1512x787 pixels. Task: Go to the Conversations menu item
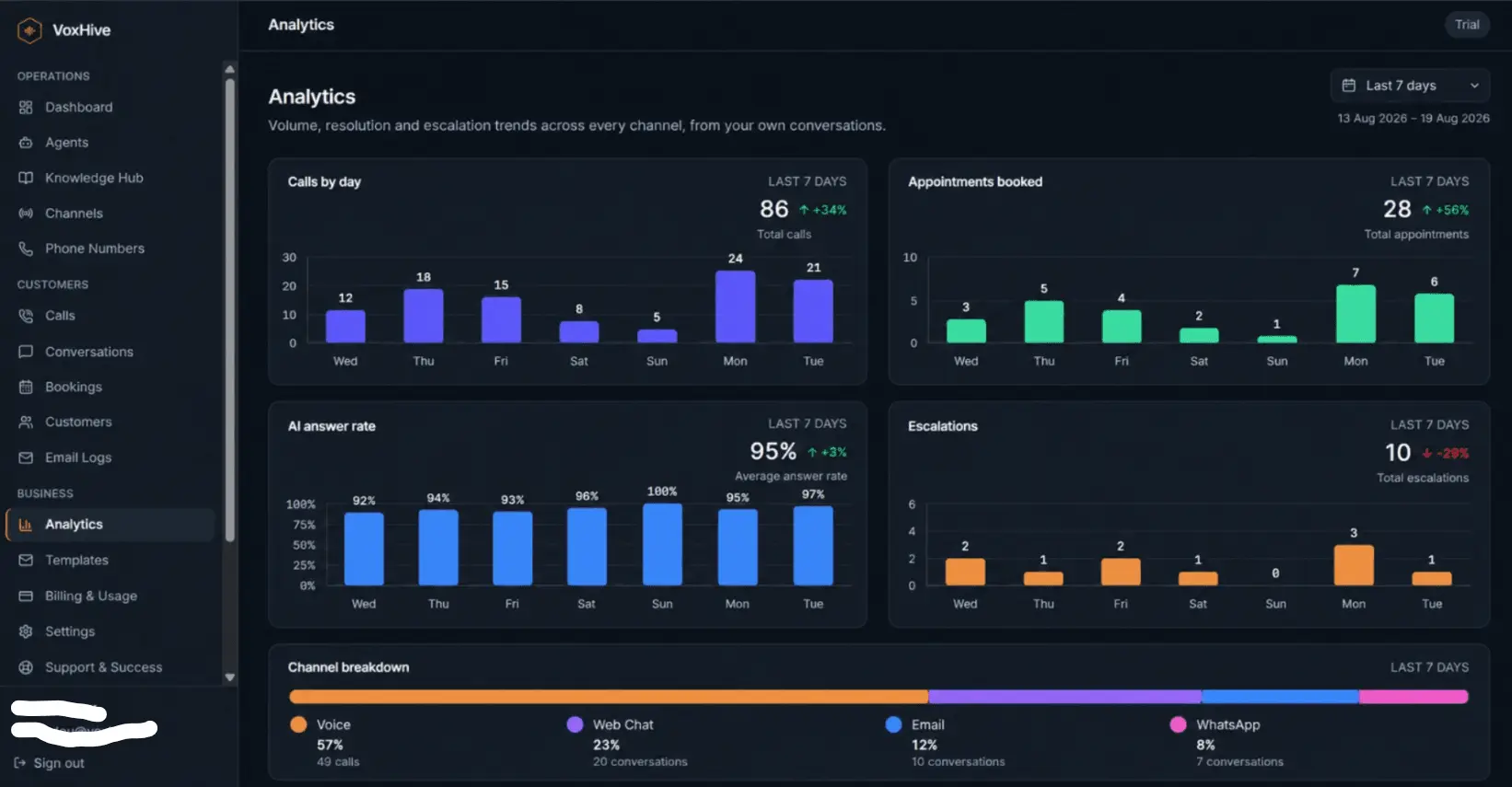coord(110,352)
